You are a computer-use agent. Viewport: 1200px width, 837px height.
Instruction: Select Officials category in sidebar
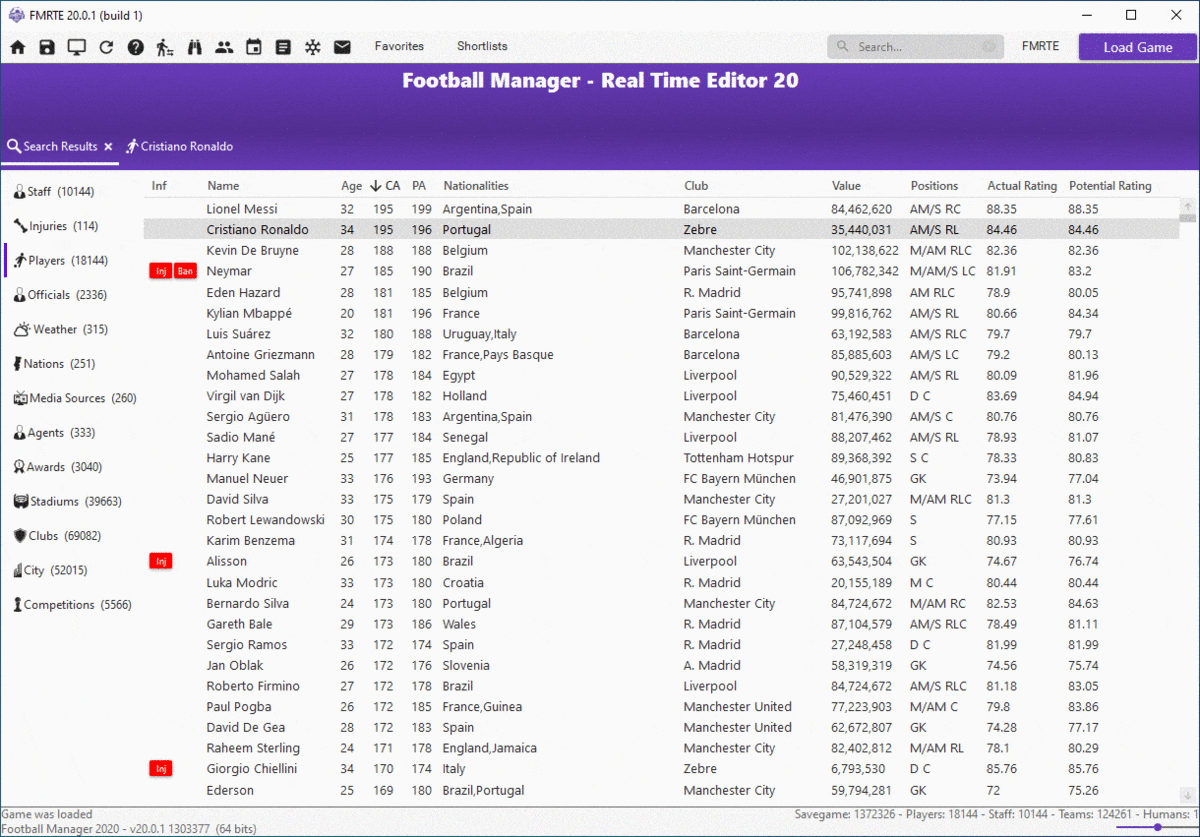[x=62, y=295]
